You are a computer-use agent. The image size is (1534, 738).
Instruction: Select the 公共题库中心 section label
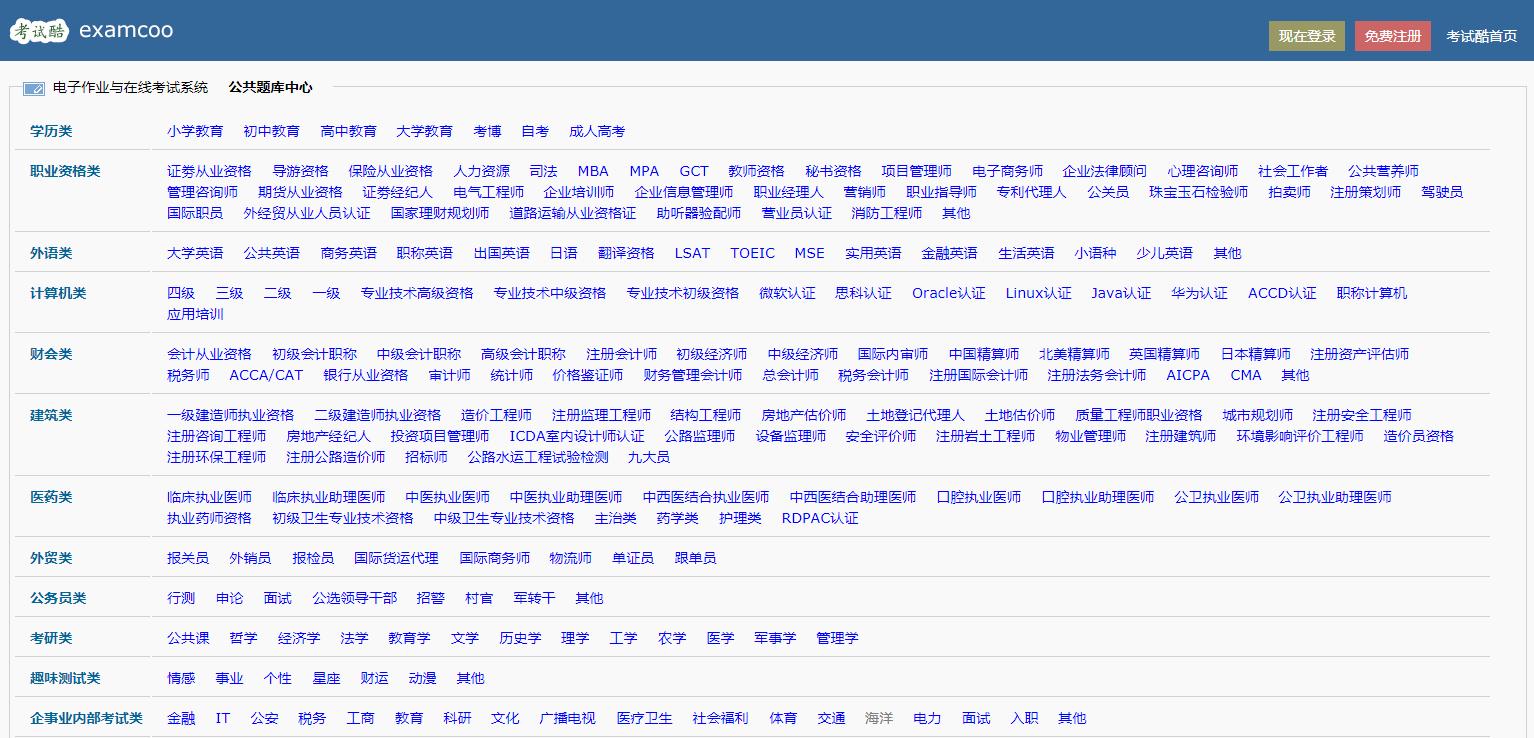tap(269, 87)
